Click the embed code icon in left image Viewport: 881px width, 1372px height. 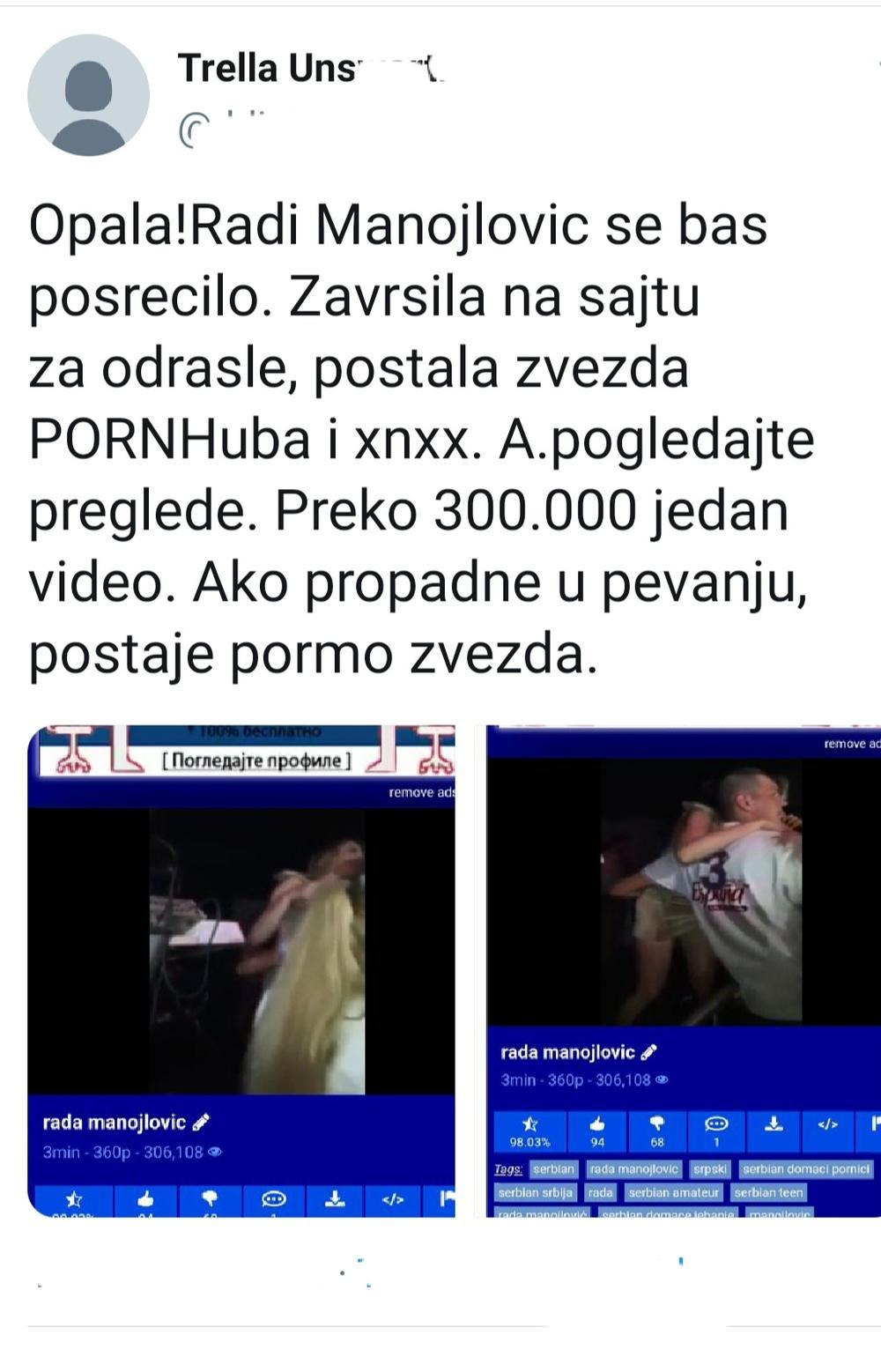point(393,1199)
